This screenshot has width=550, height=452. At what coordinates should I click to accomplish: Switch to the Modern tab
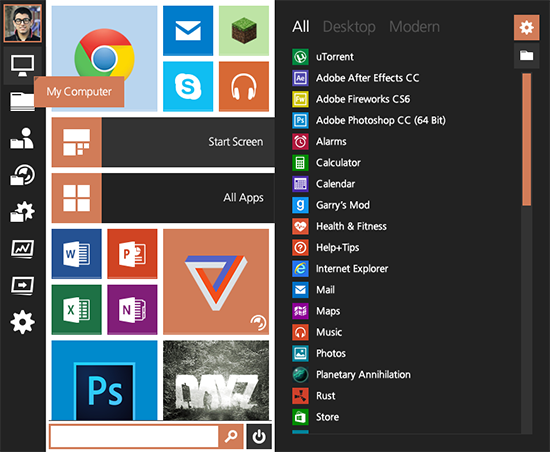pos(414,27)
